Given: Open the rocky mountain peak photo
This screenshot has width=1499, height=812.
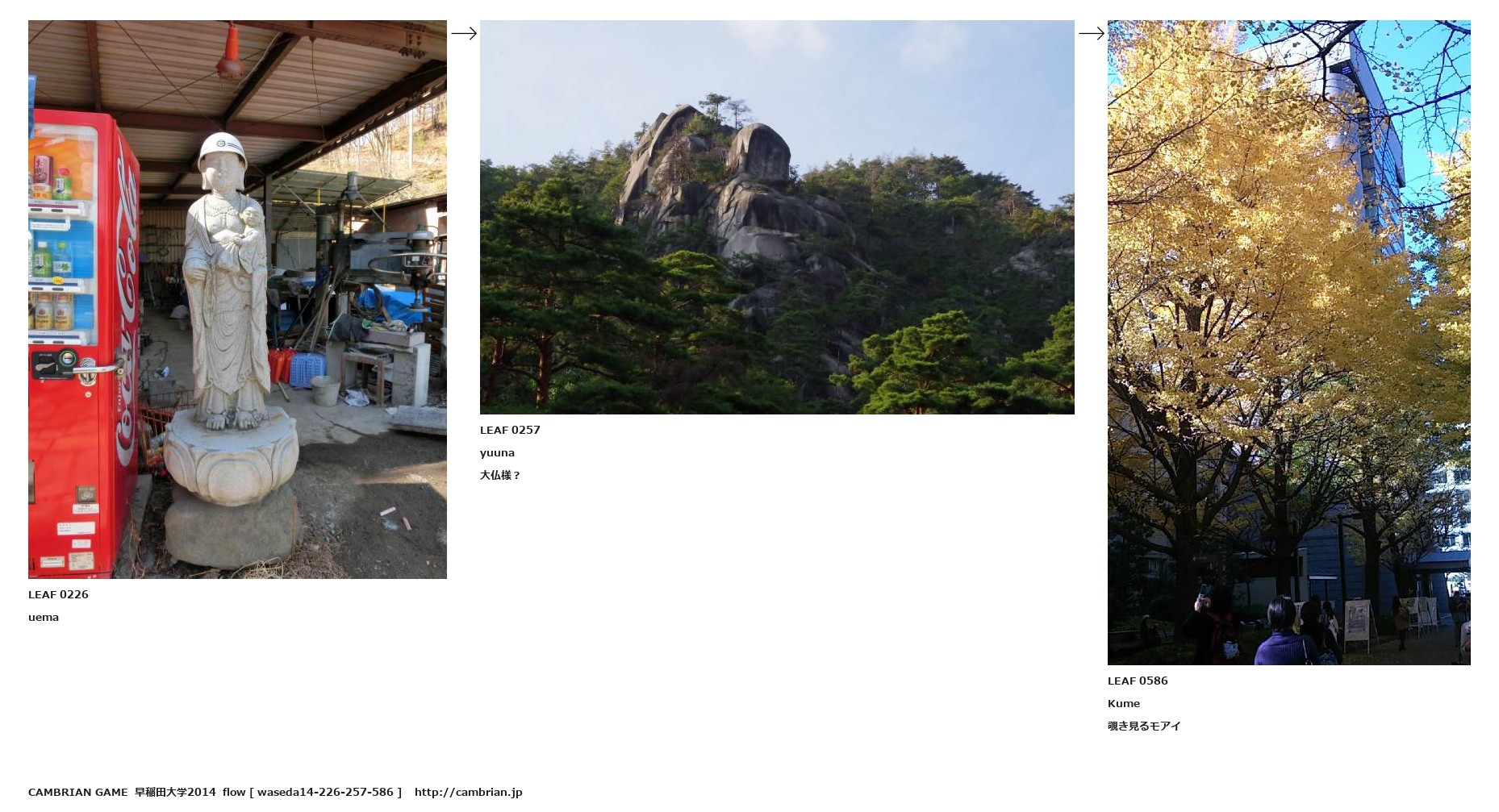Looking at the screenshot, I should (x=777, y=217).
